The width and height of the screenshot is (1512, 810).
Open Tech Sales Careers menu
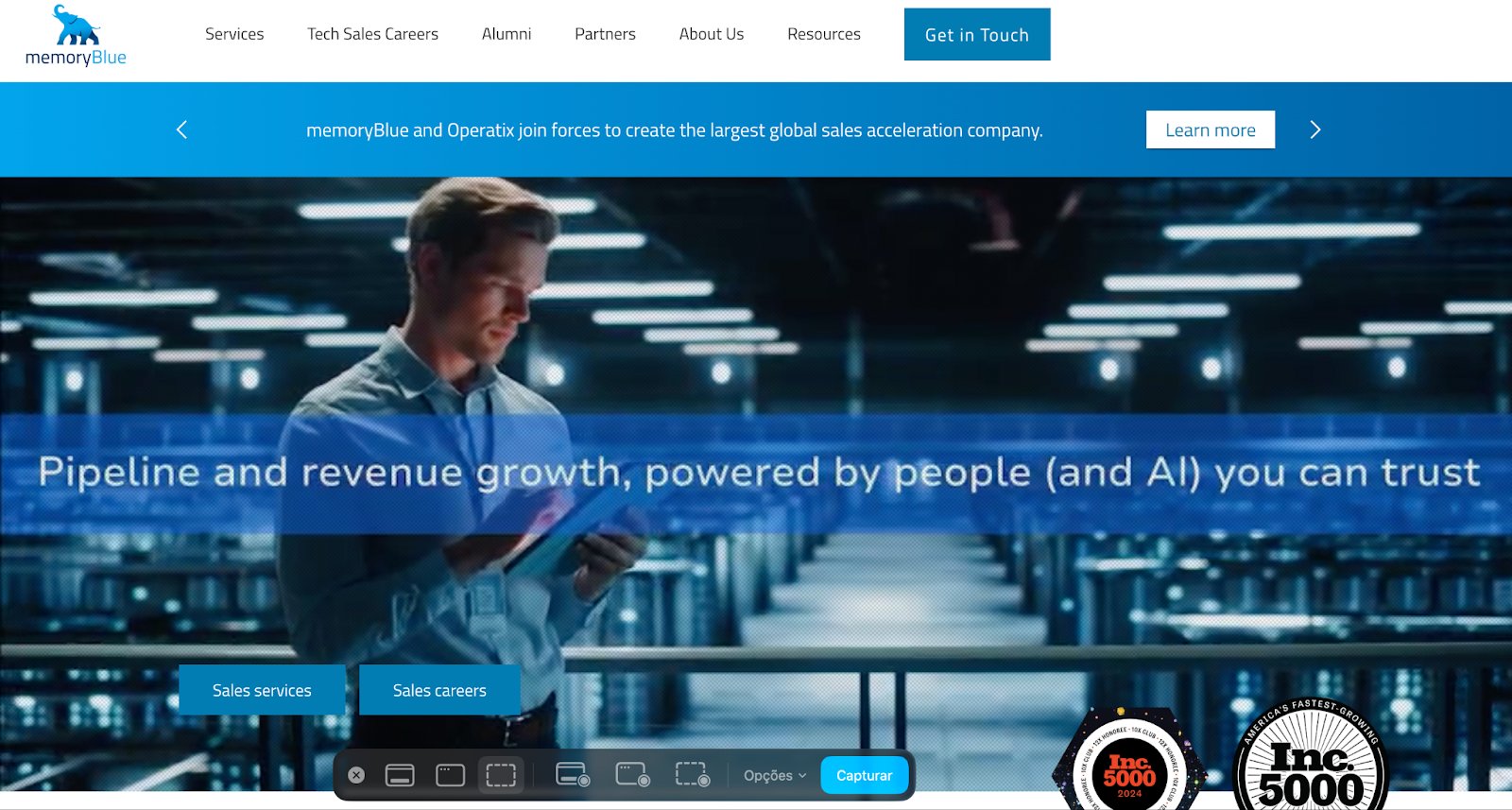click(372, 34)
